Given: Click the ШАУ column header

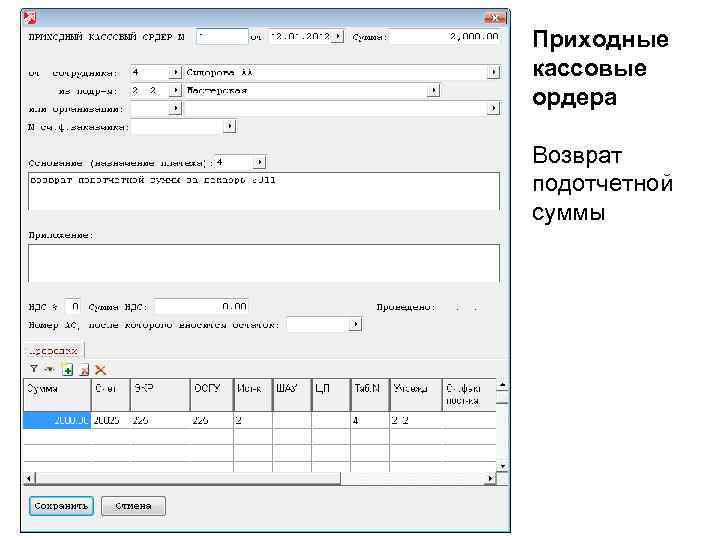Looking at the screenshot, I should click(292, 394).
